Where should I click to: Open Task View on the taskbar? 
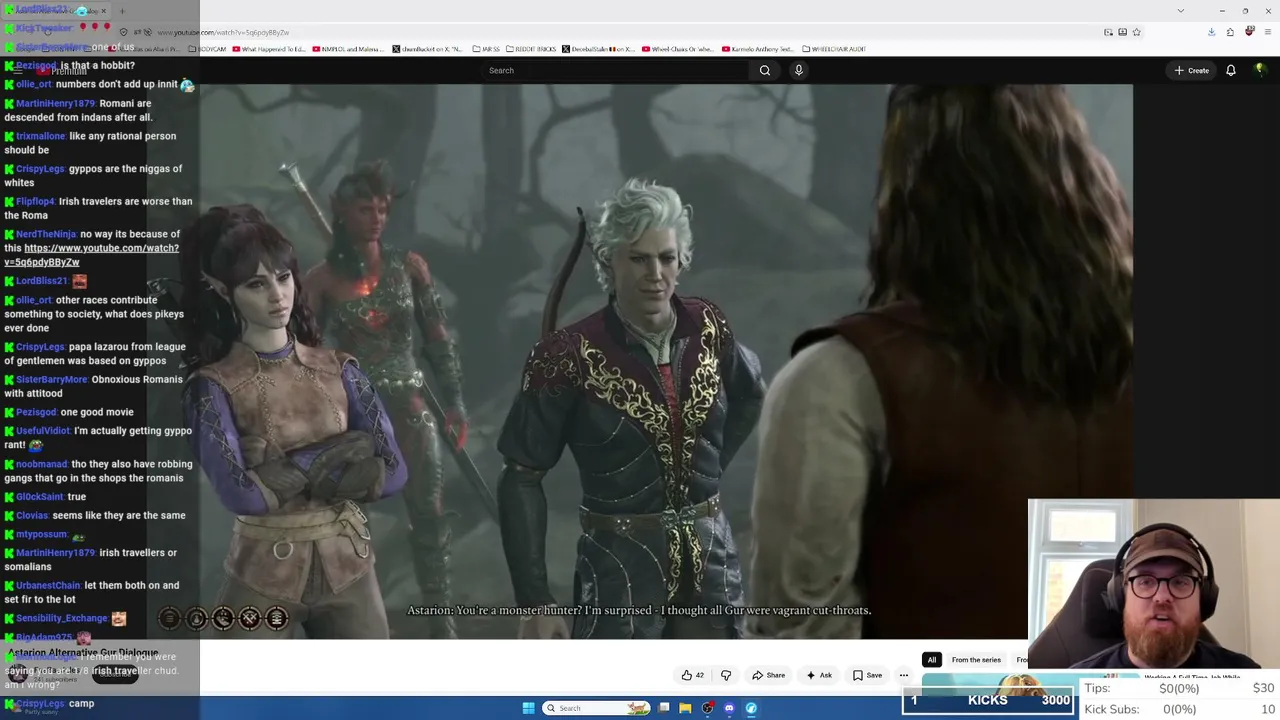(x=663, y=708)
